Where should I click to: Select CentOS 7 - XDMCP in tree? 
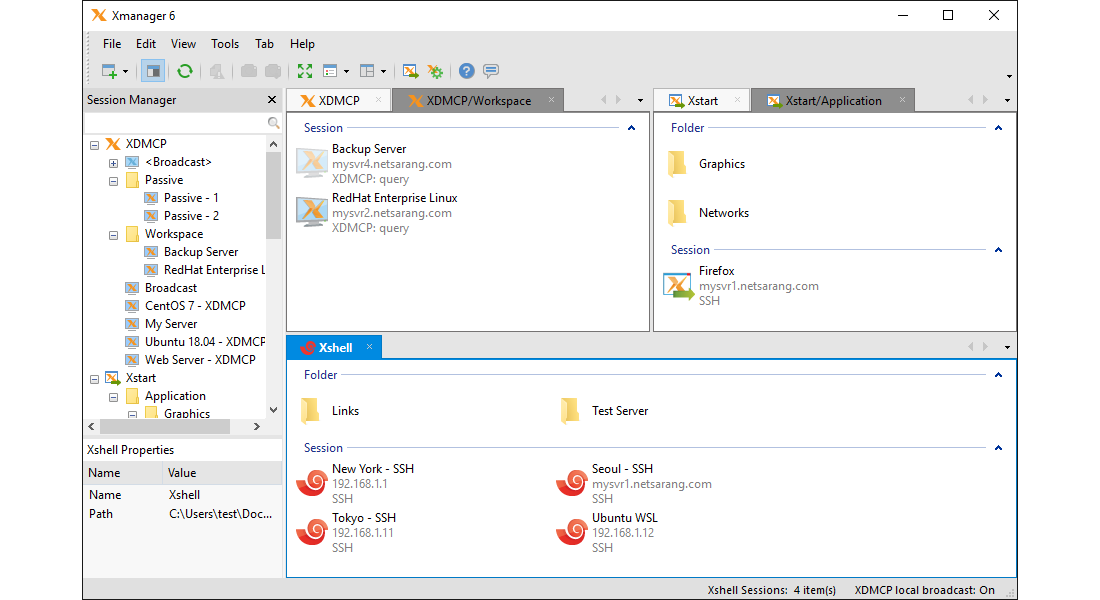pyautogui.click(x=194, y=306)
